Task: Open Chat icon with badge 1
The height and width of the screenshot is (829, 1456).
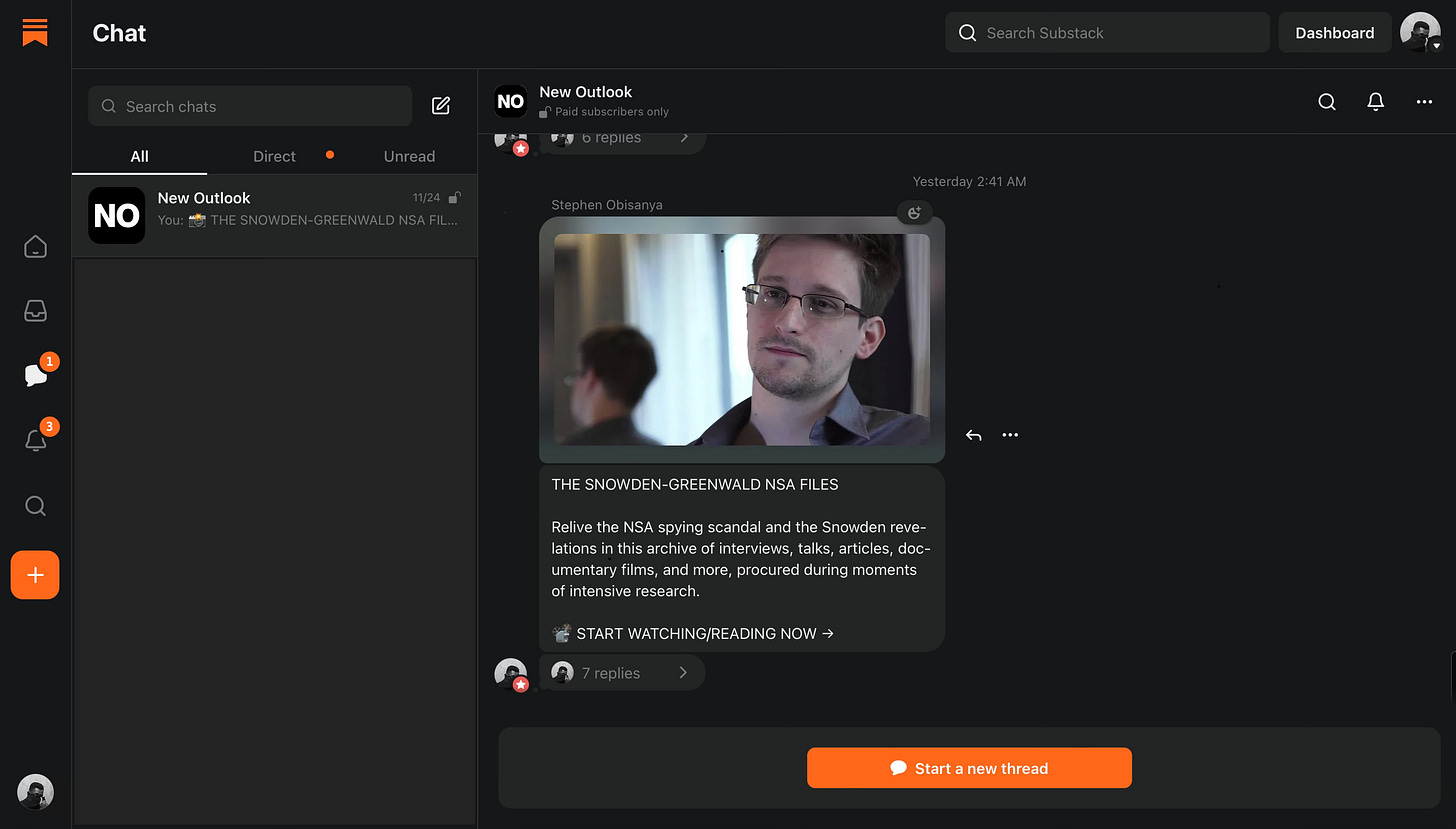Action: point(36,375)
